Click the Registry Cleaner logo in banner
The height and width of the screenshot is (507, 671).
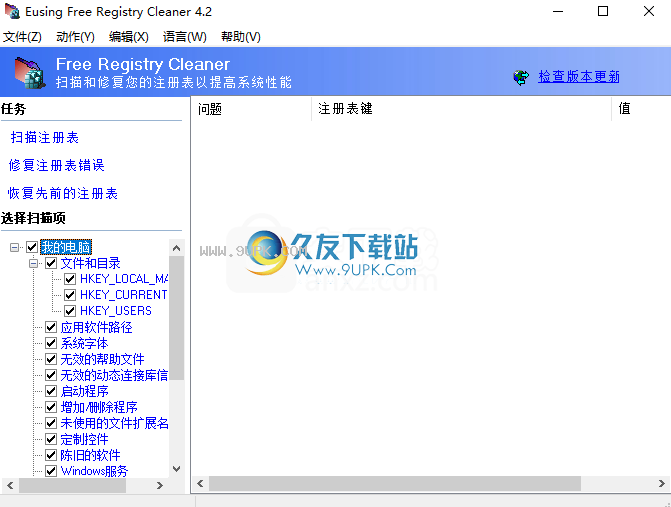(30, 73)
